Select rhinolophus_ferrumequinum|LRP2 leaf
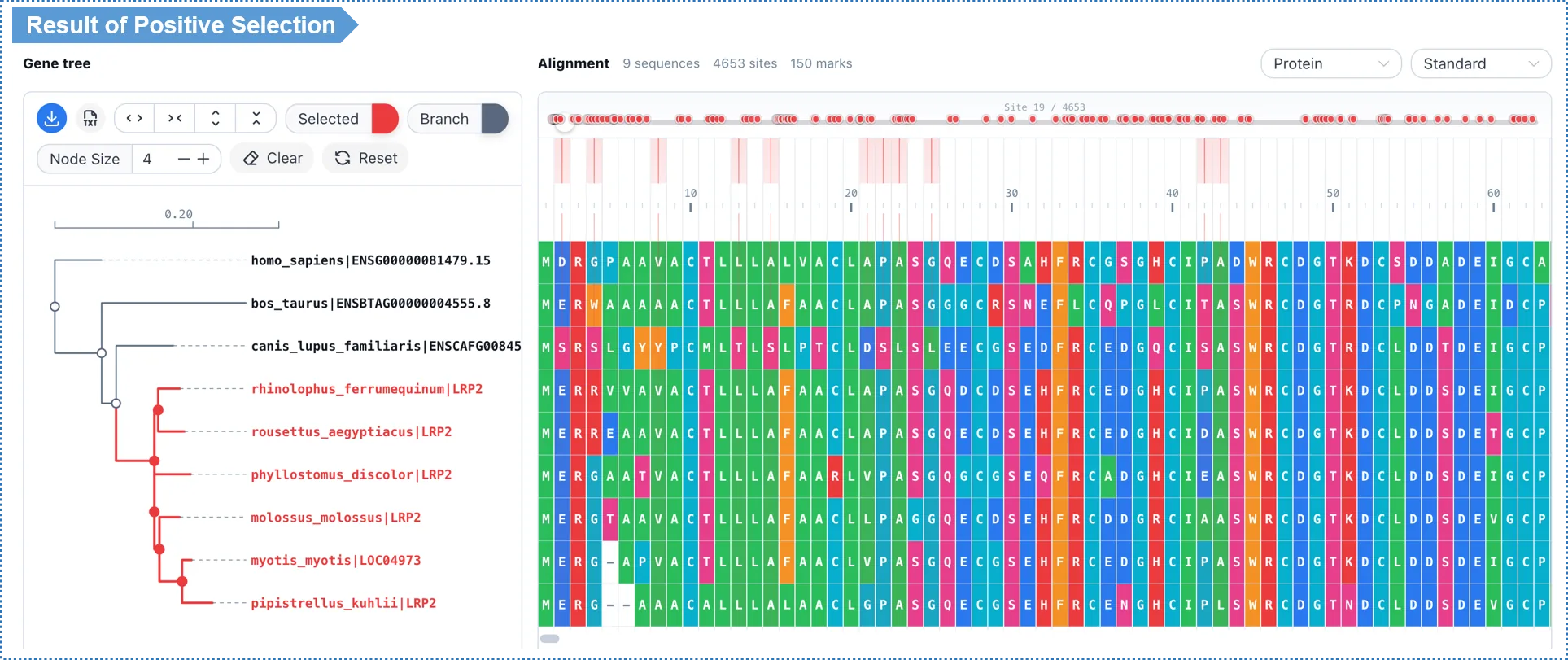 pyautogui.click(x=366, y=389)
